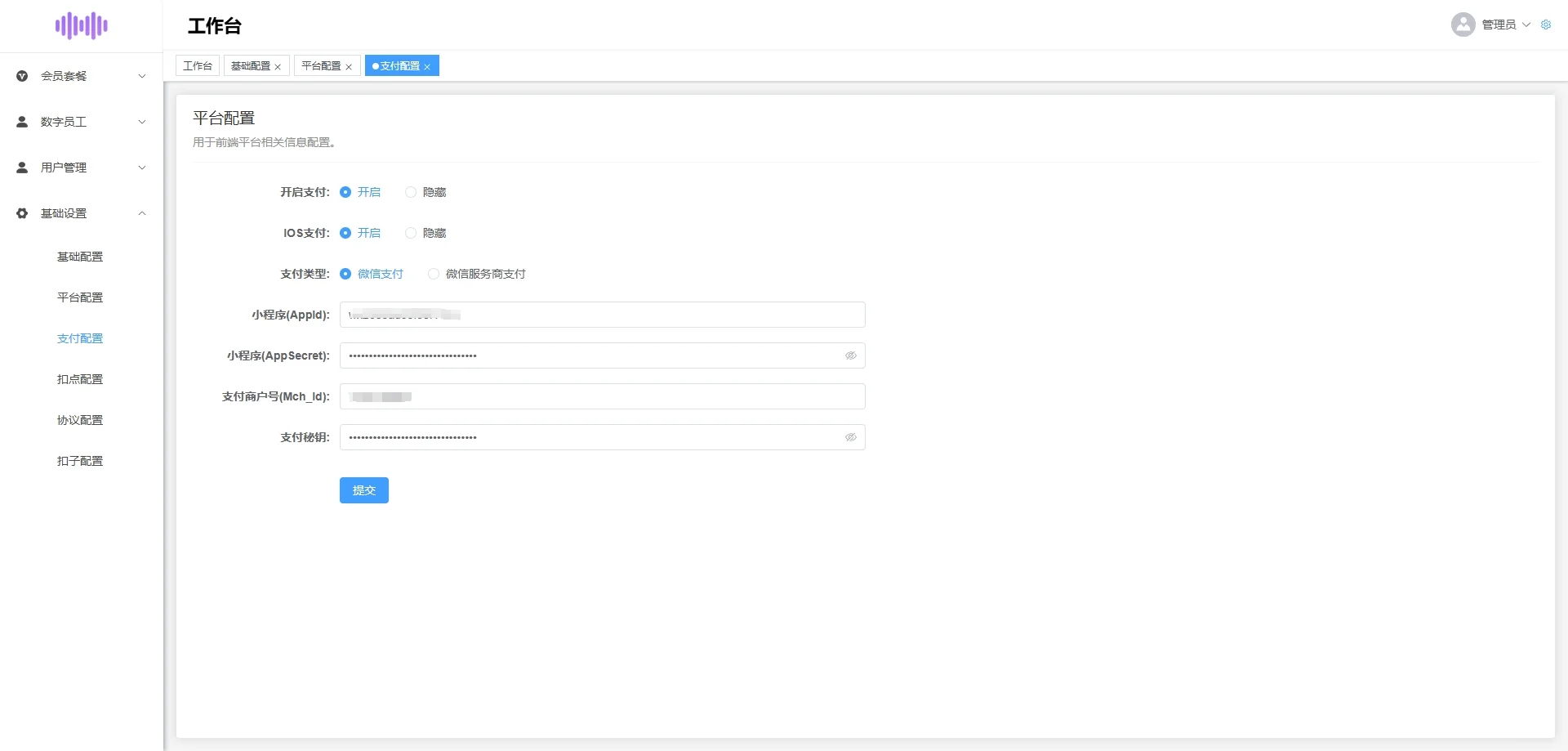Expand the 会员套餐 menu chevron
Viewport: 1568px width, 751px height.
142,76
